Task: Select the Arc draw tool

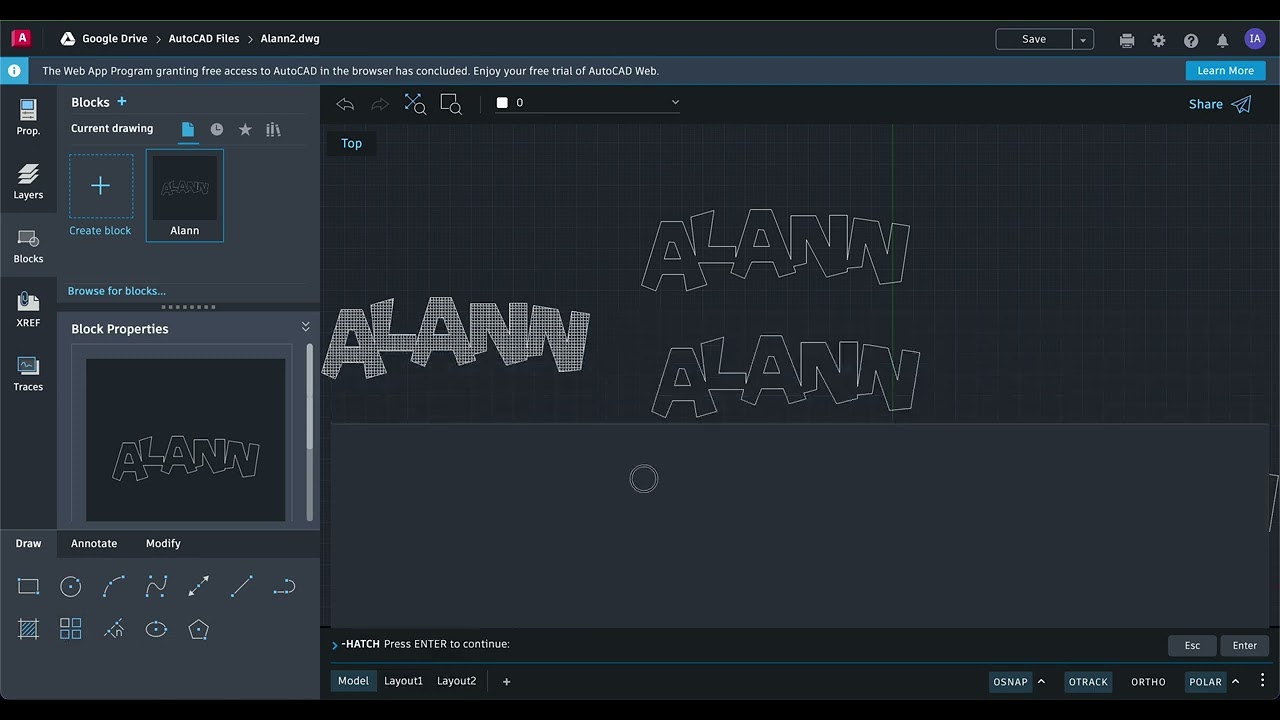Action: click(x=114, y=587)
